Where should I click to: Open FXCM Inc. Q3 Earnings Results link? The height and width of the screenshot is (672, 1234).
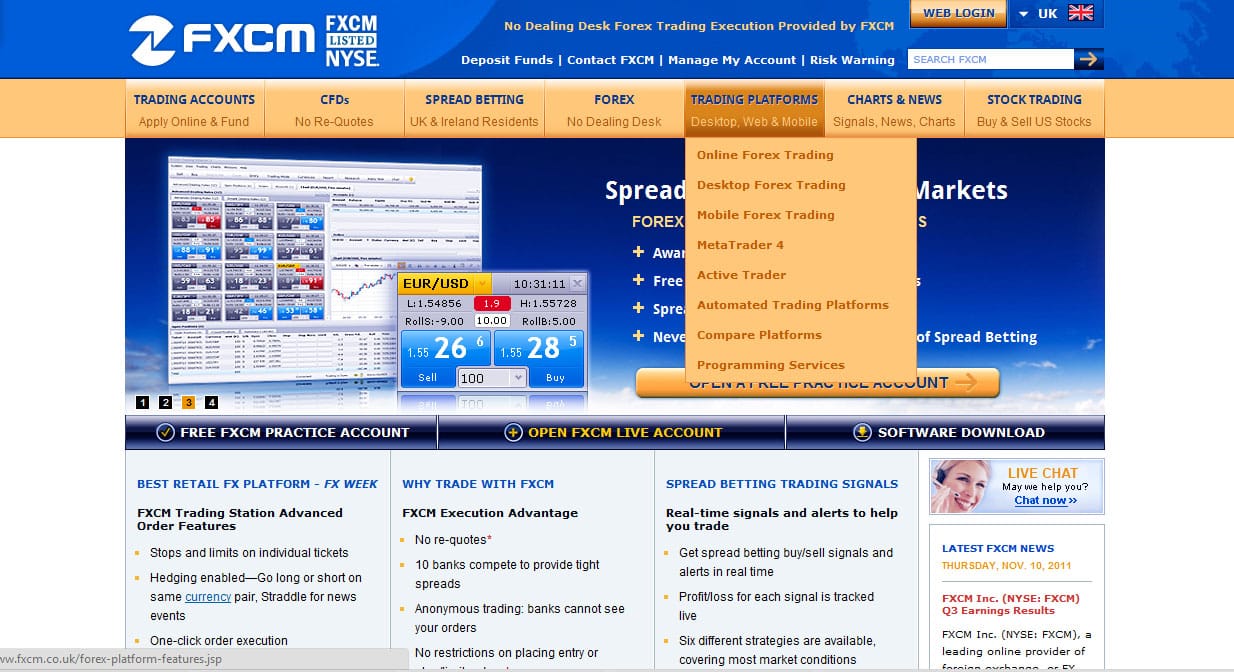coord(1011,605)
